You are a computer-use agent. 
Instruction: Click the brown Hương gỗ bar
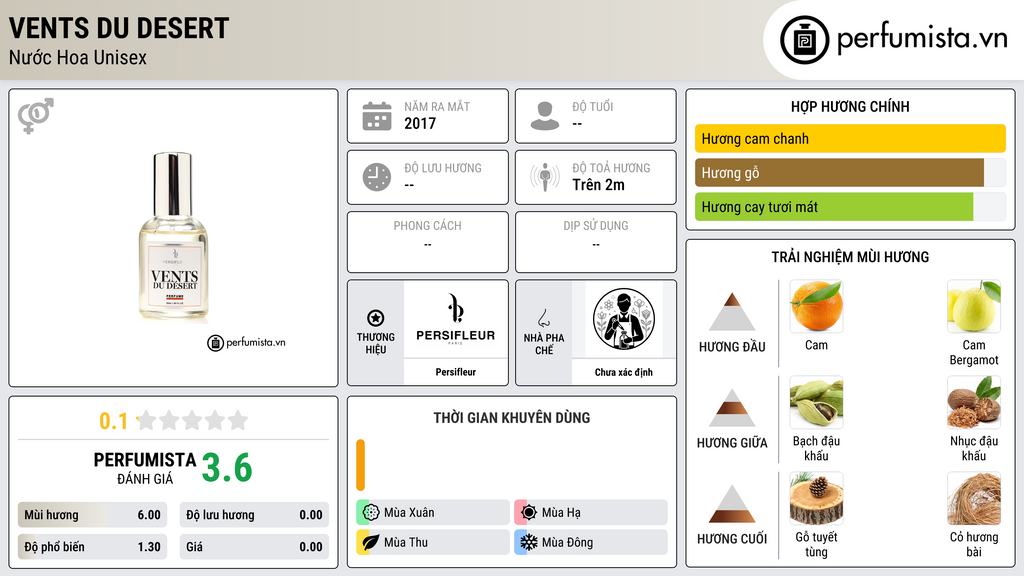pos(839,172)
